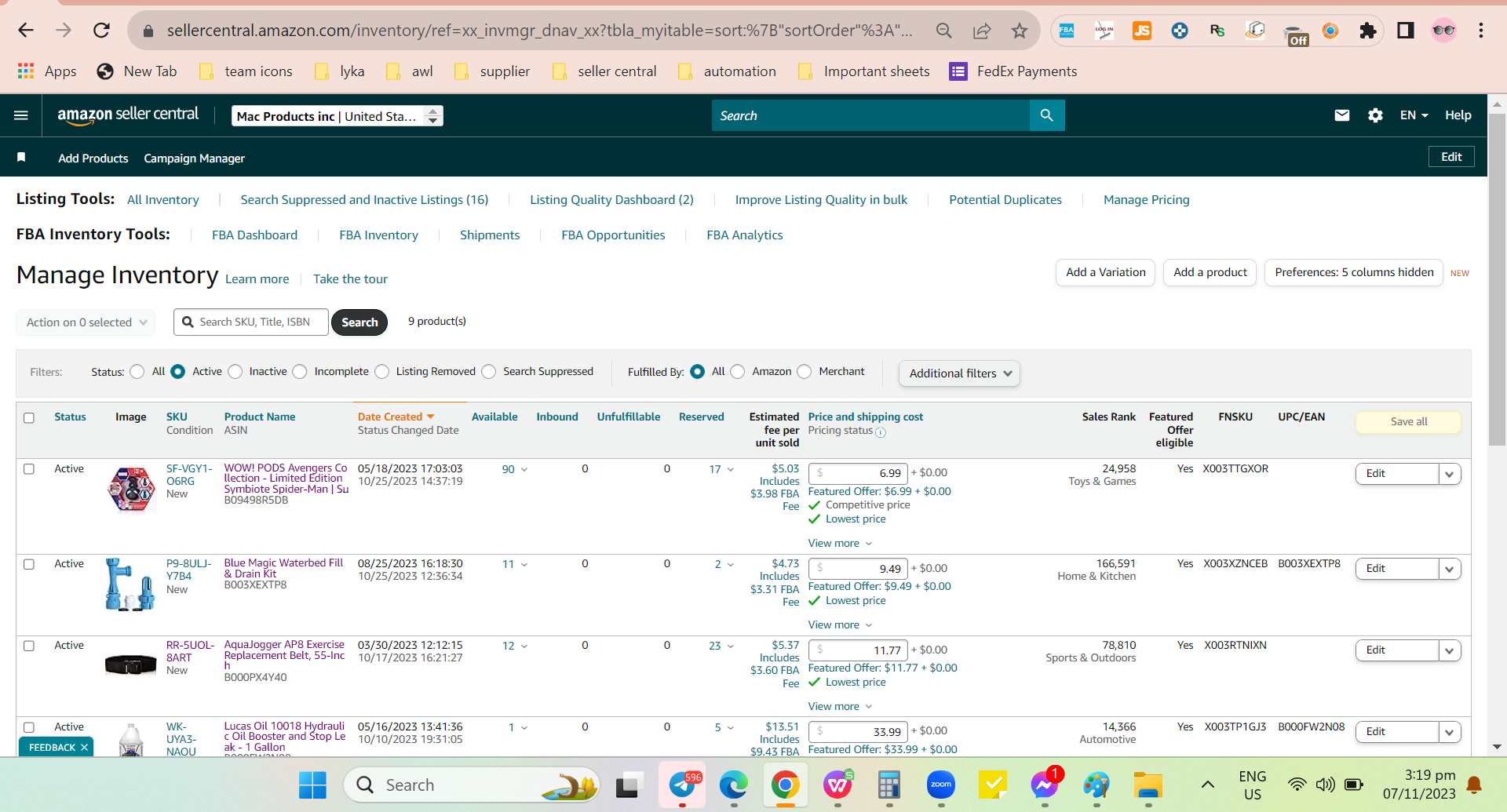Open the FBA Dashboard tool

click(254, 235)
